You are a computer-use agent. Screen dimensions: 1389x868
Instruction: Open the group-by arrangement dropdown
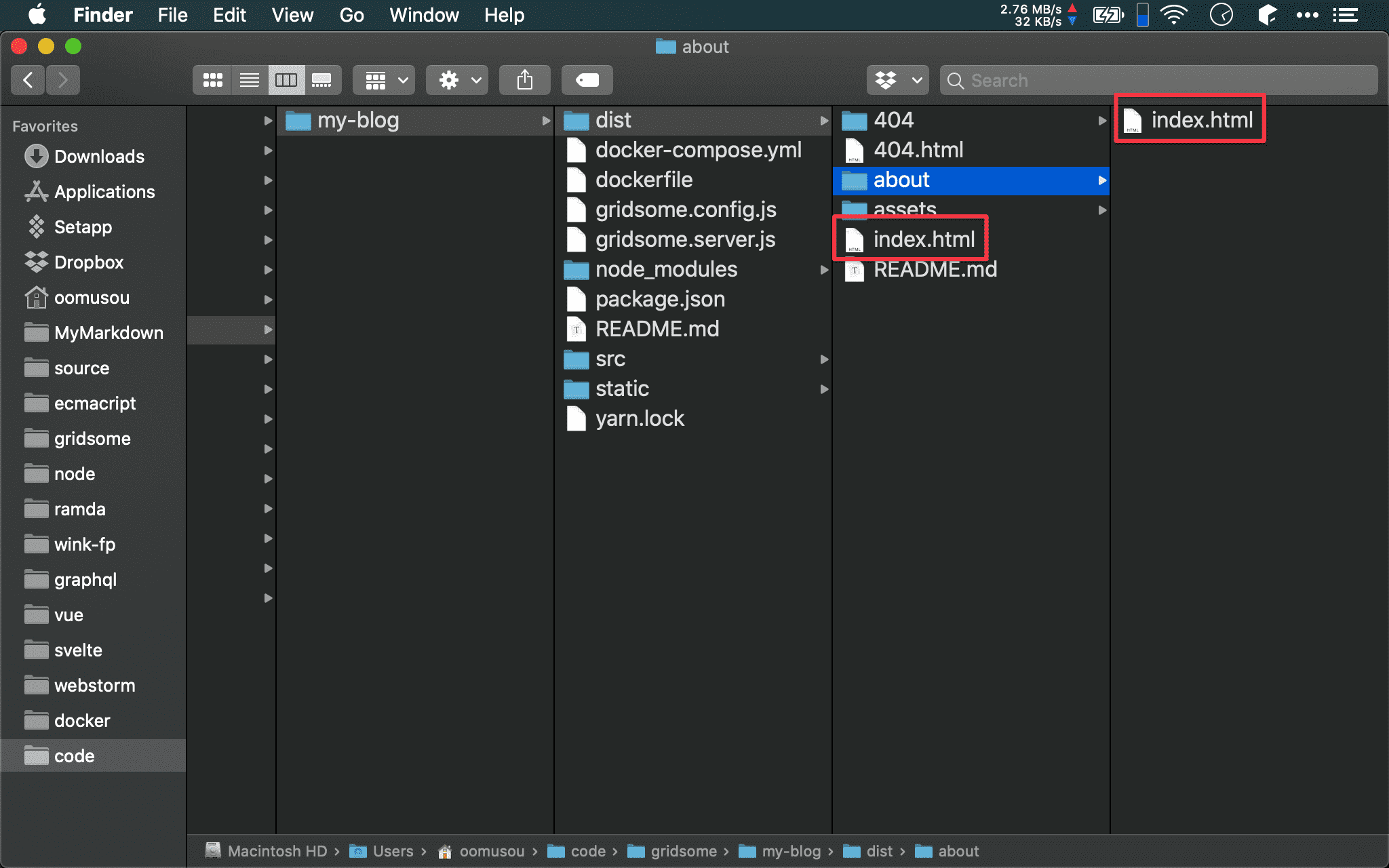pyautogui.click(x=384, y=81)
